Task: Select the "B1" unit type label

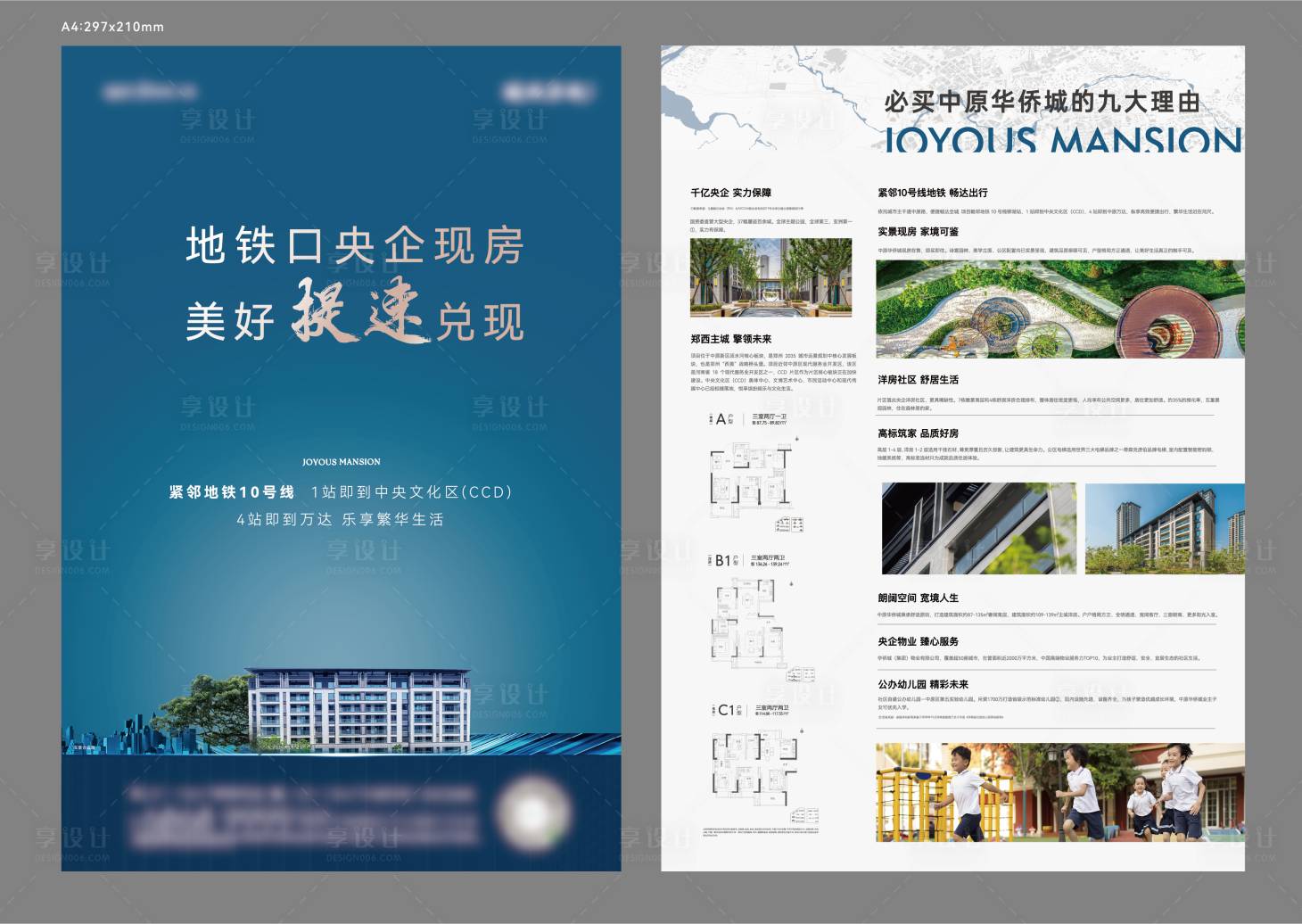Action: (x=722, y=561)
